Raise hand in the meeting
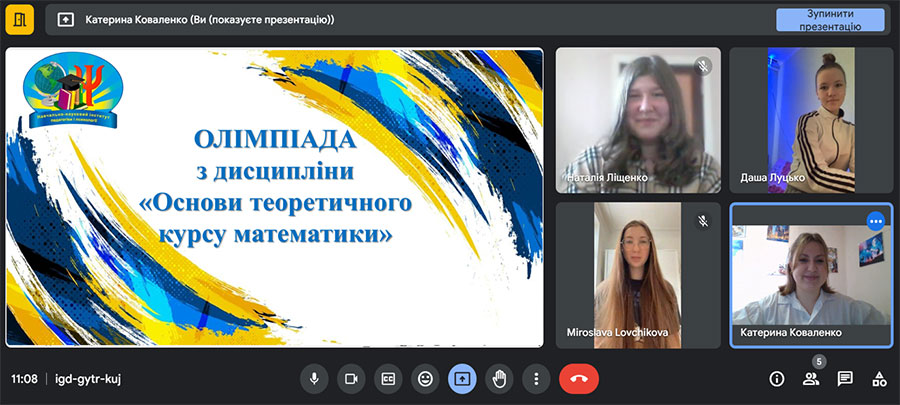The width and height of the screenshot is (900, 405). click(499, 379)
